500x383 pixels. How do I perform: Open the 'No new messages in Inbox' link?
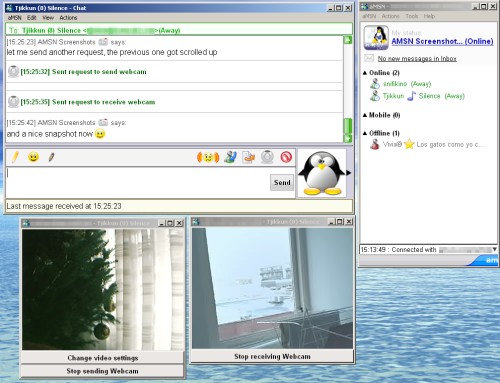click(x=417, y=59)
